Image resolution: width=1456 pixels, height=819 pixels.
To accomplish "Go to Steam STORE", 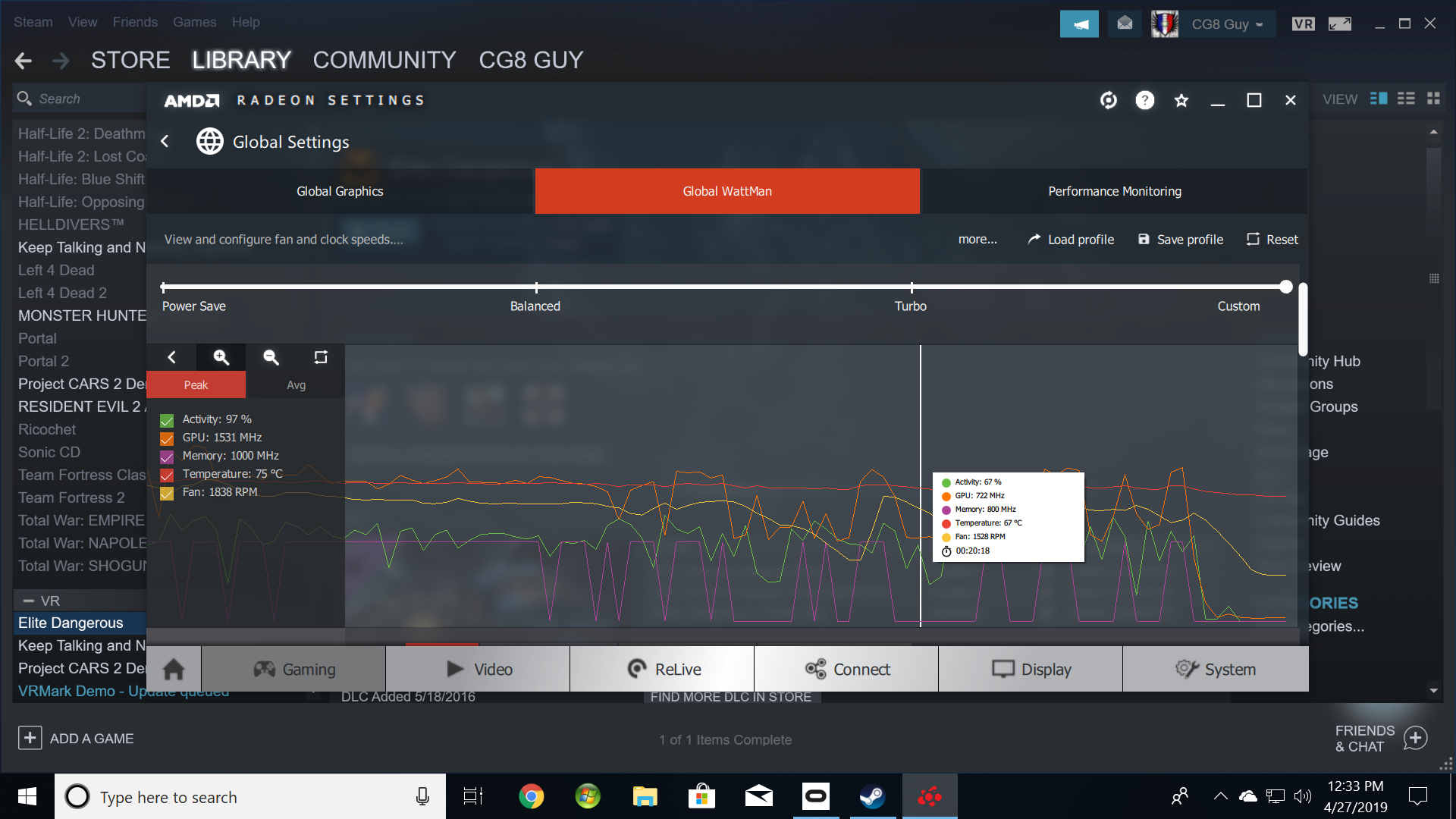I will (x=130, y=60).
